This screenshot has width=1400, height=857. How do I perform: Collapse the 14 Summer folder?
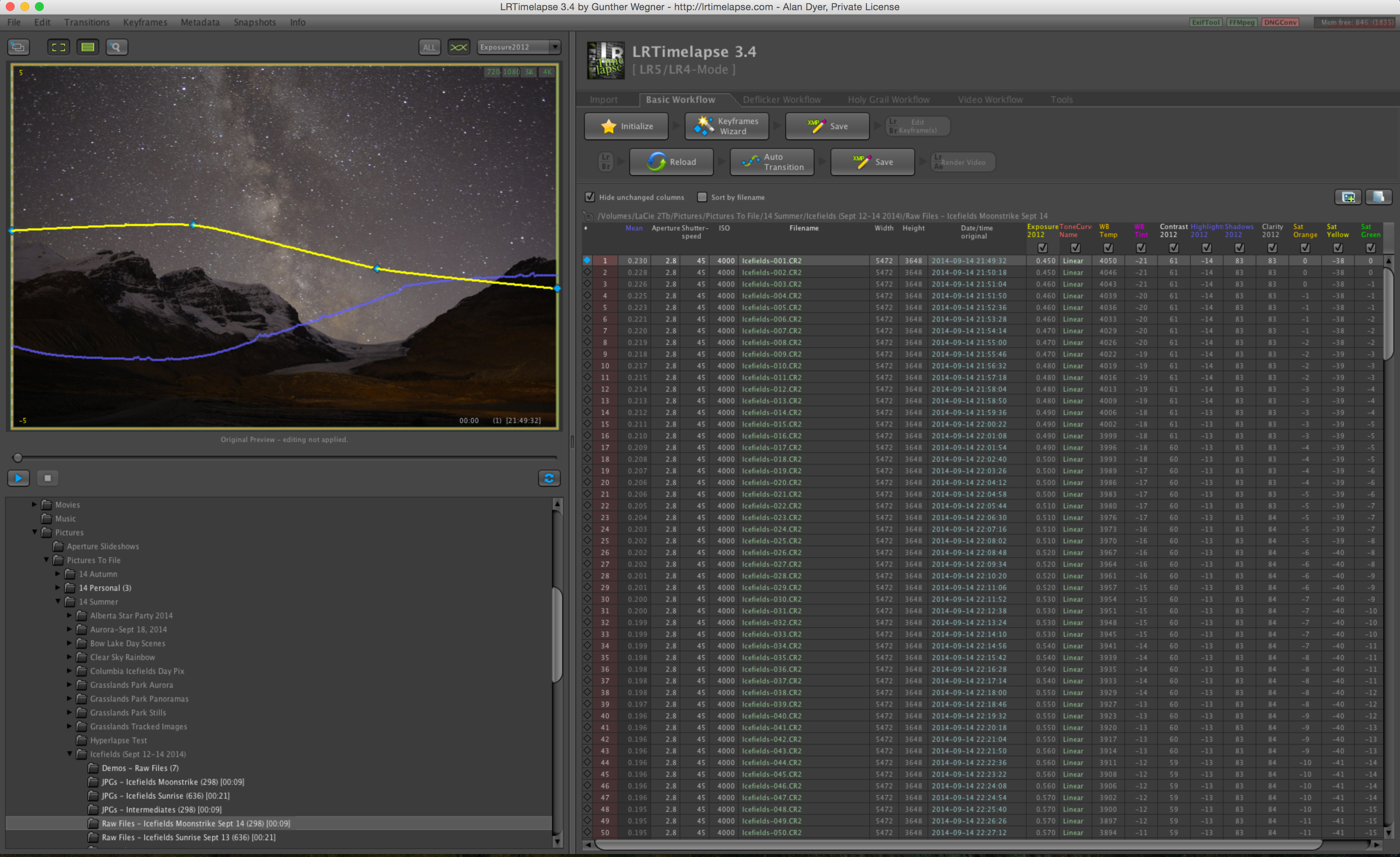click(x=58, y=601)
